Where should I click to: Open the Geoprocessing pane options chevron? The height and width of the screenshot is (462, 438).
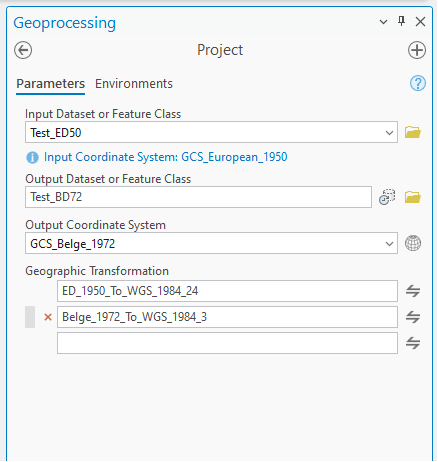click(x=383, y=22)
